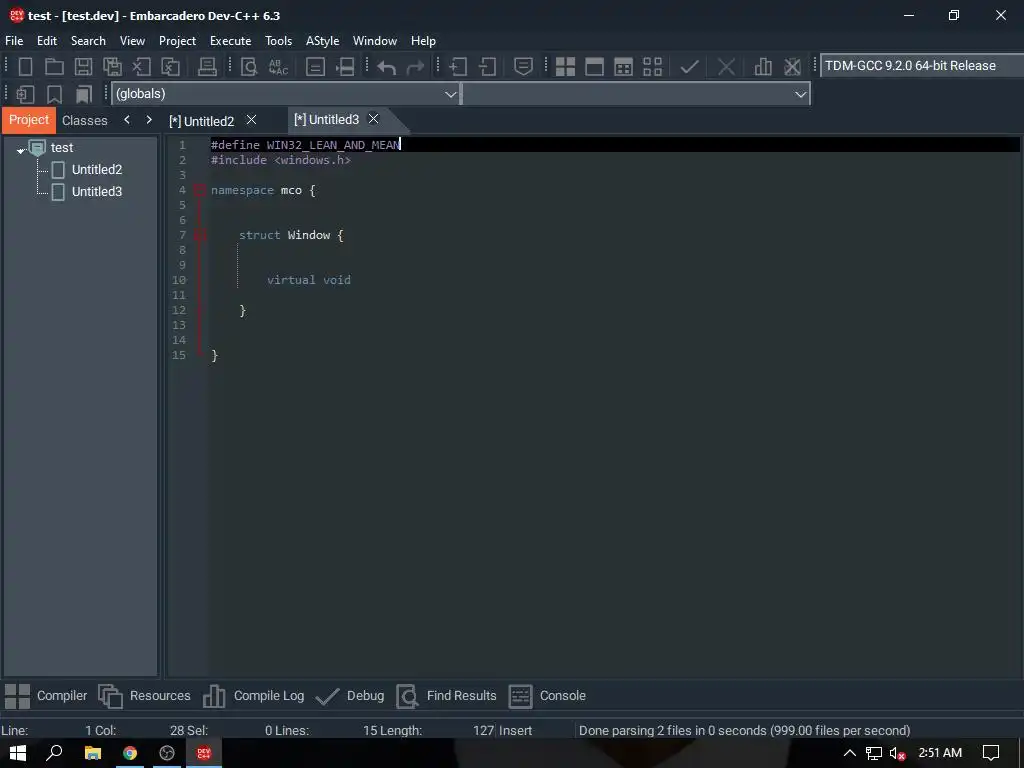Screen dimensions: 1024x768
Task: Click the Undo arrow icon
Action: coord(387,67)
